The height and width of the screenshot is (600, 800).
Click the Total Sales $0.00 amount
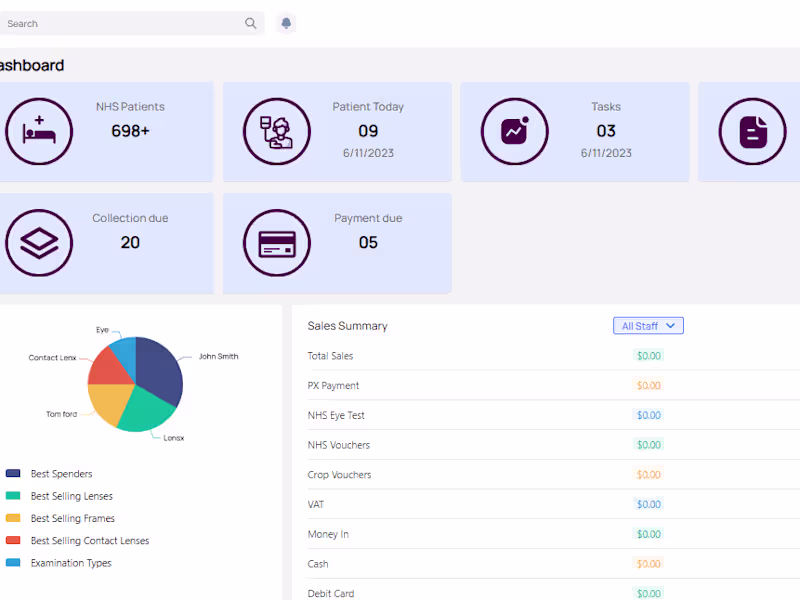[x=647, y=355]
